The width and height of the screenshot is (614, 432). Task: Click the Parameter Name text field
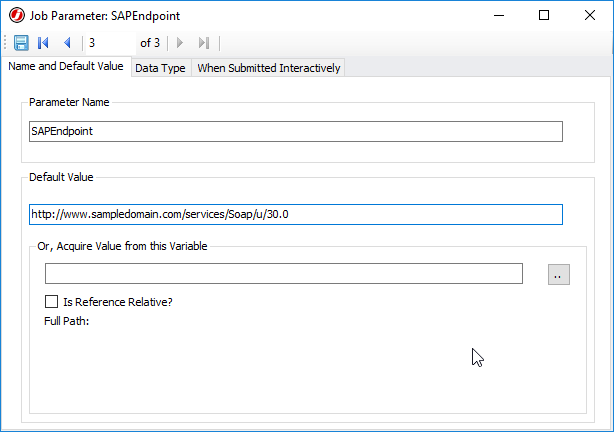coord(296,131)
